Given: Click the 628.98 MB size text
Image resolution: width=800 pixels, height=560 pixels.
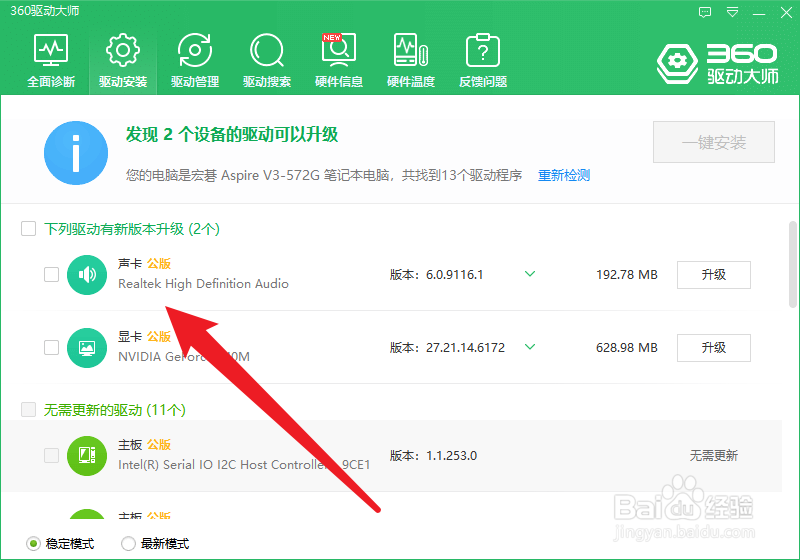Looking at the screenshot, I should pos(627,348).
